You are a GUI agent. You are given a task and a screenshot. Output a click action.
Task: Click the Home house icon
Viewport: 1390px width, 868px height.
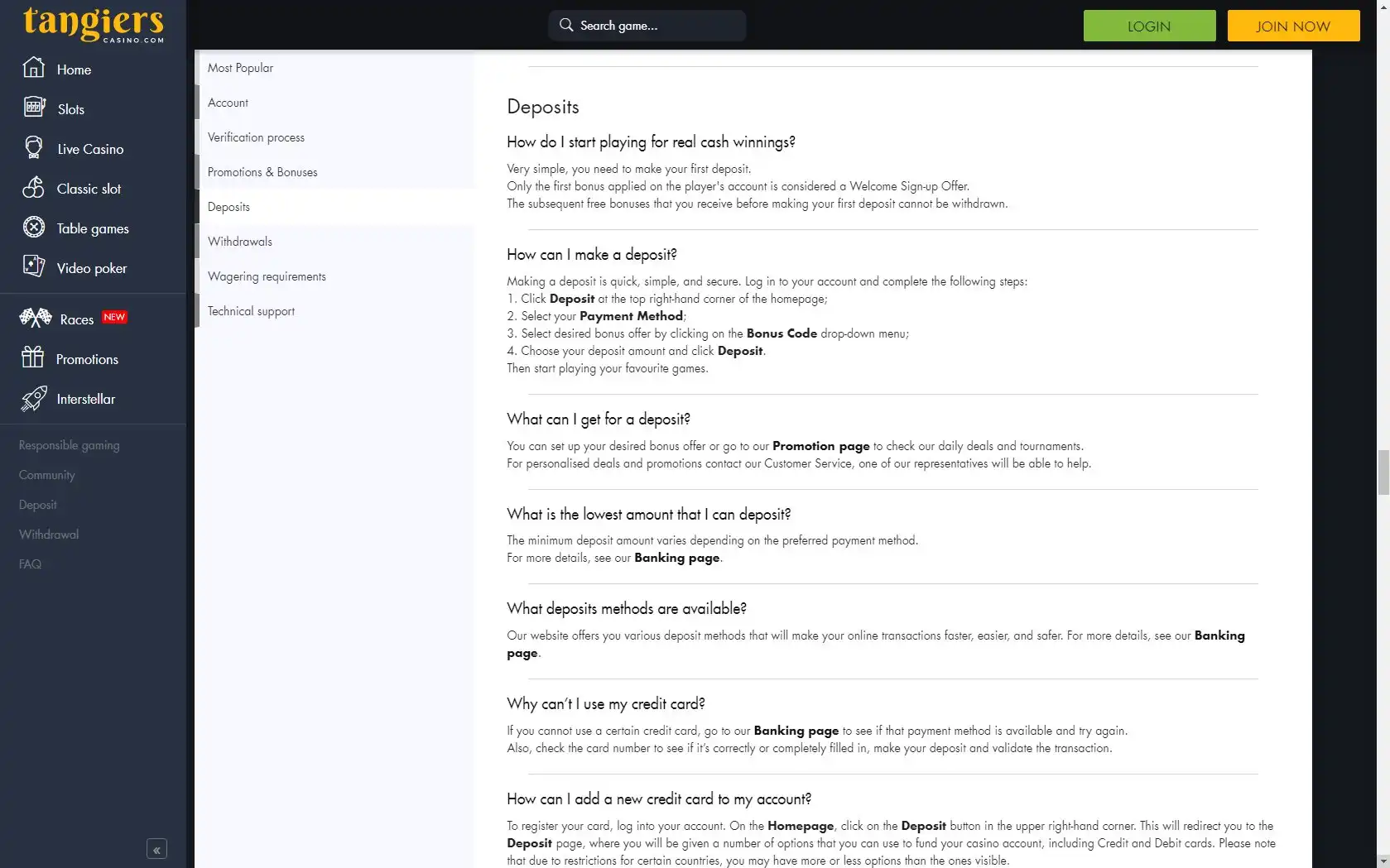click(33, 68)
